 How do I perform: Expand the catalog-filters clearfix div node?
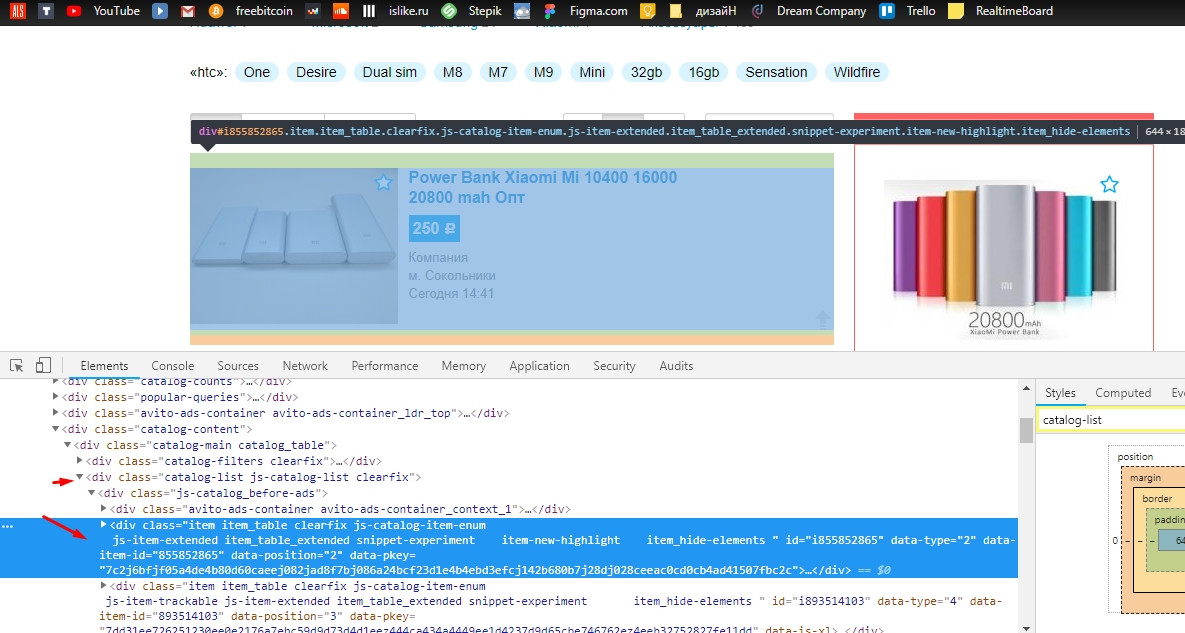(x=79, y=461)
